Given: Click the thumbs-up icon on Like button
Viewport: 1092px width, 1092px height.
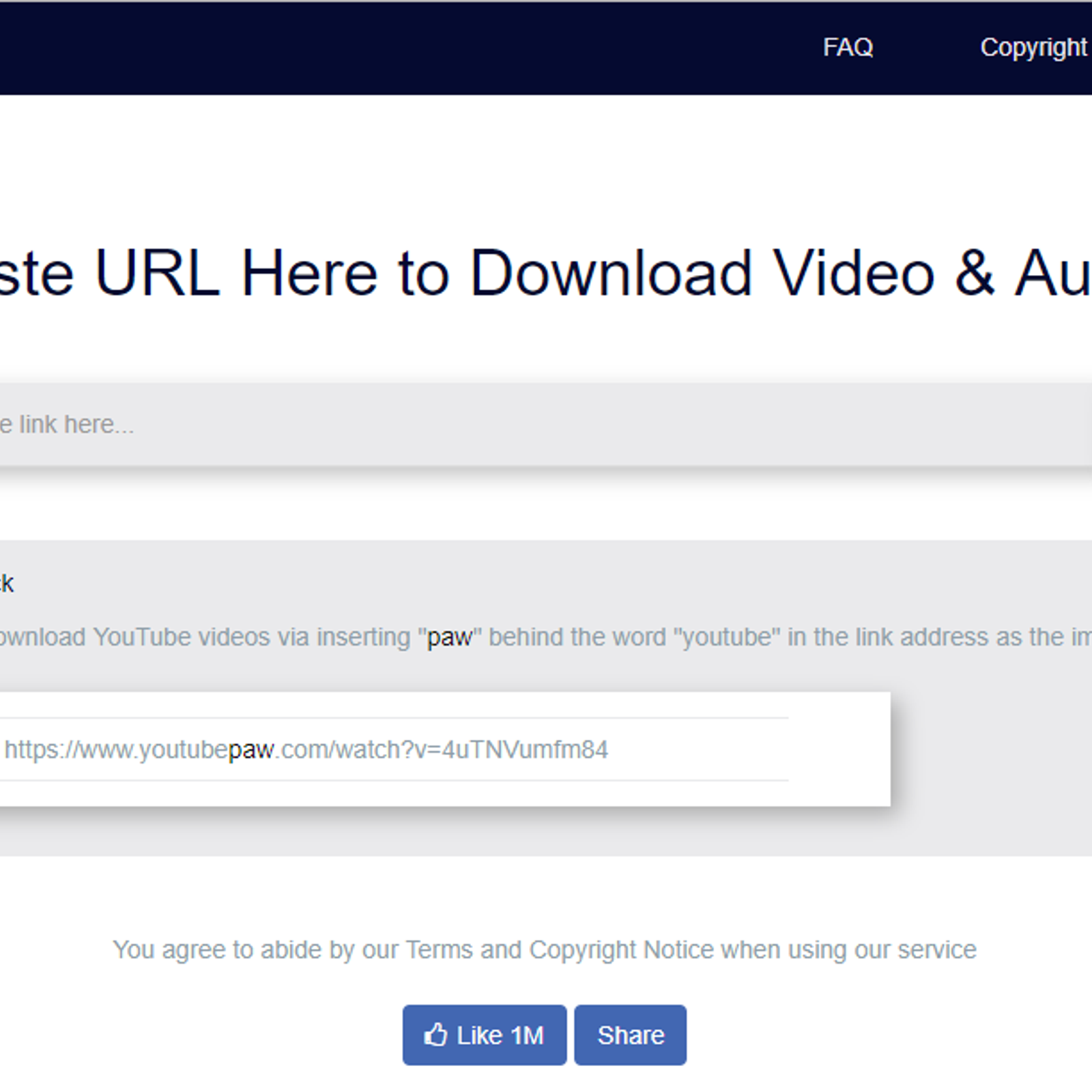Looking at the screenshot, I should click(435, 1035).
